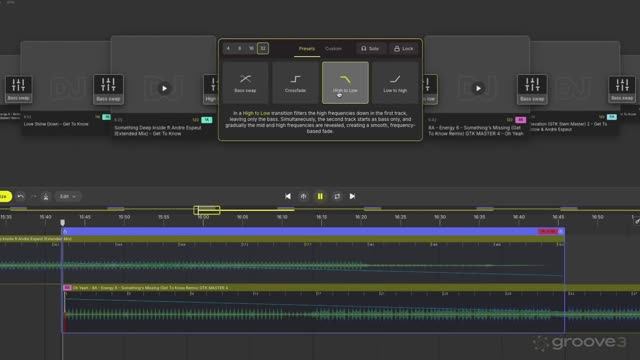Click the 16:30 mark on the ruler
The height and width of the screenshot is (360, 640).
click(440, 217)
